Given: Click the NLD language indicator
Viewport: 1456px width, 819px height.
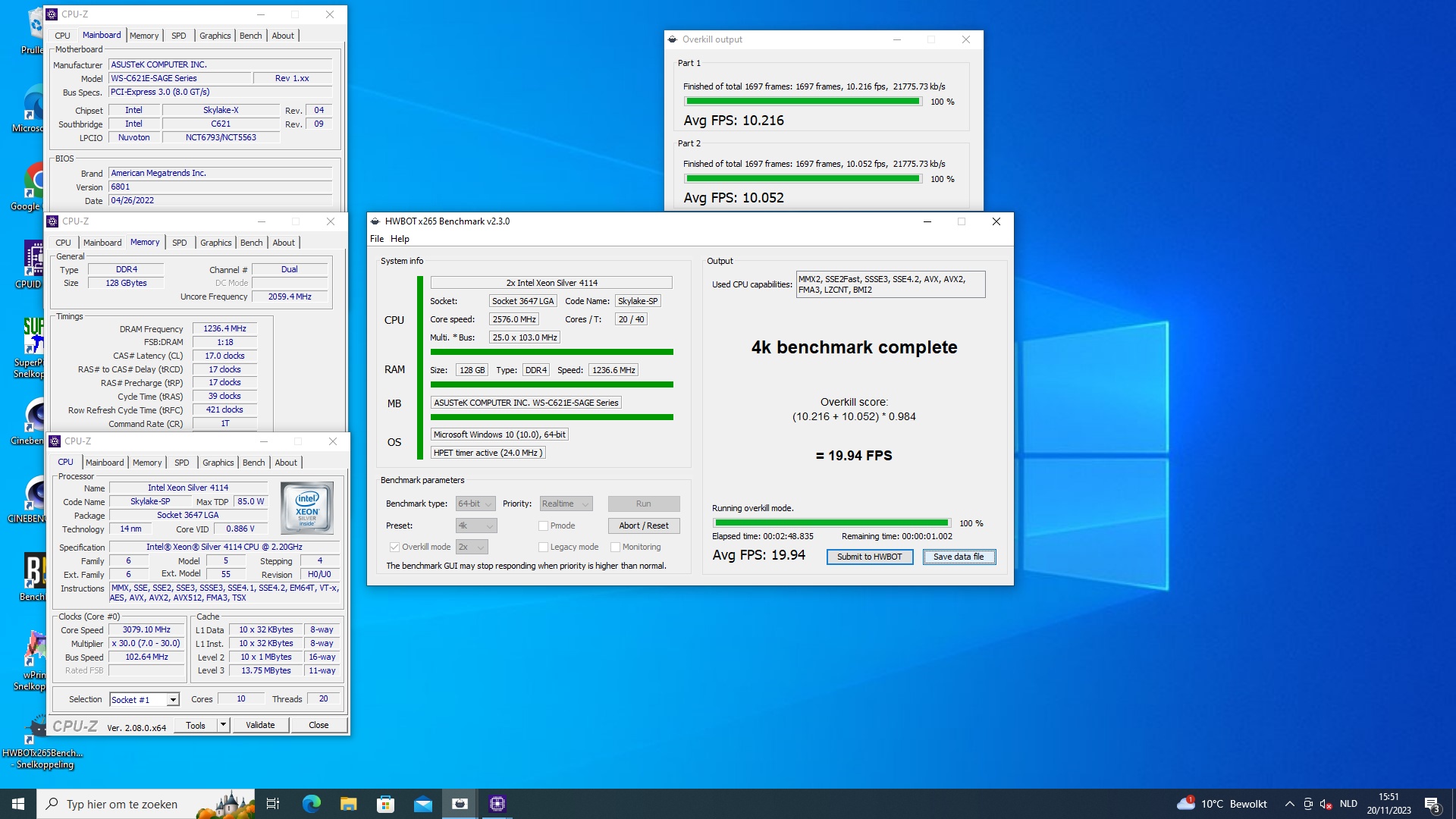Looking at the screenshot, I should (x=1348, y=804).
